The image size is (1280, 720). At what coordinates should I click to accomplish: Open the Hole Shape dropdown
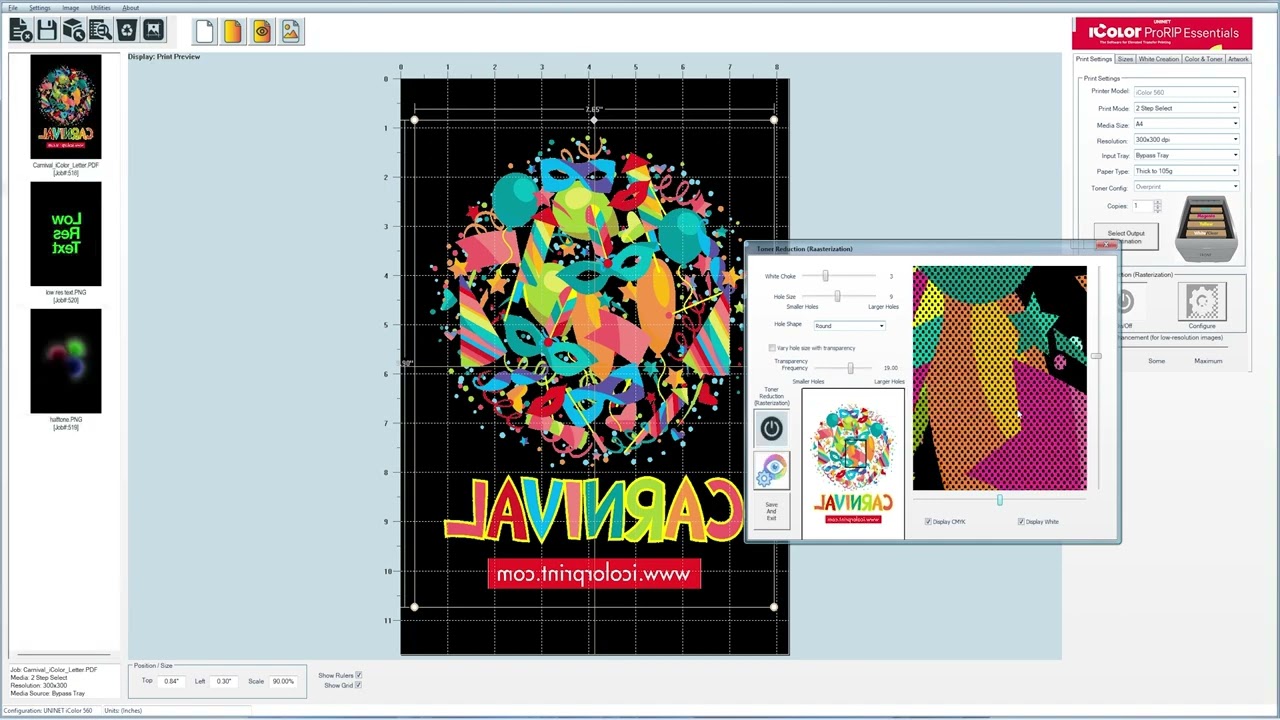point(849,326)
